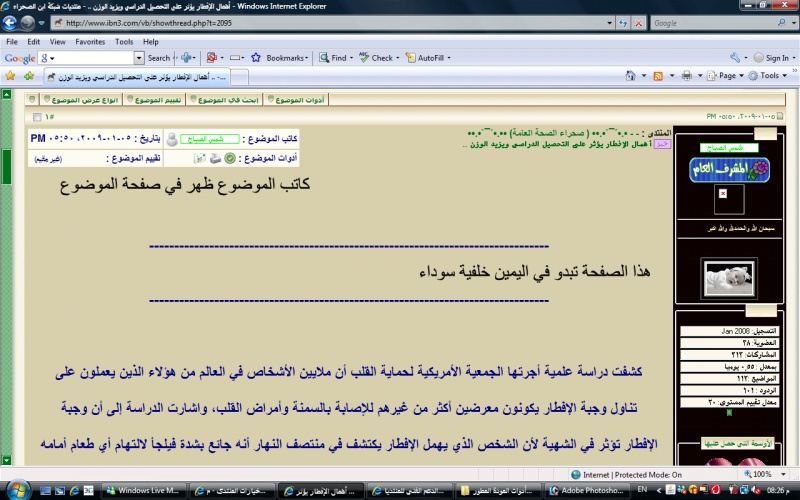This screenshot has width=800, height=500.
Task: Click the Google Toolbar Sign In link
Action: tap(771, 58)
